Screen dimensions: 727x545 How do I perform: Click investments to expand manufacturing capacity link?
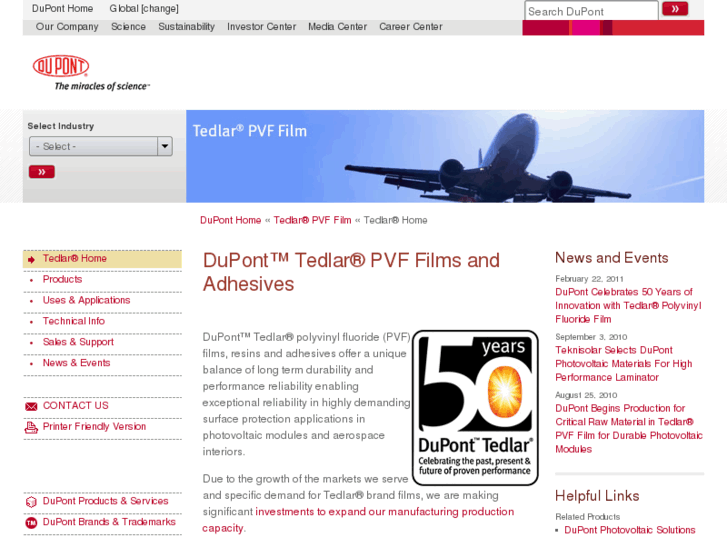[358, 519]
